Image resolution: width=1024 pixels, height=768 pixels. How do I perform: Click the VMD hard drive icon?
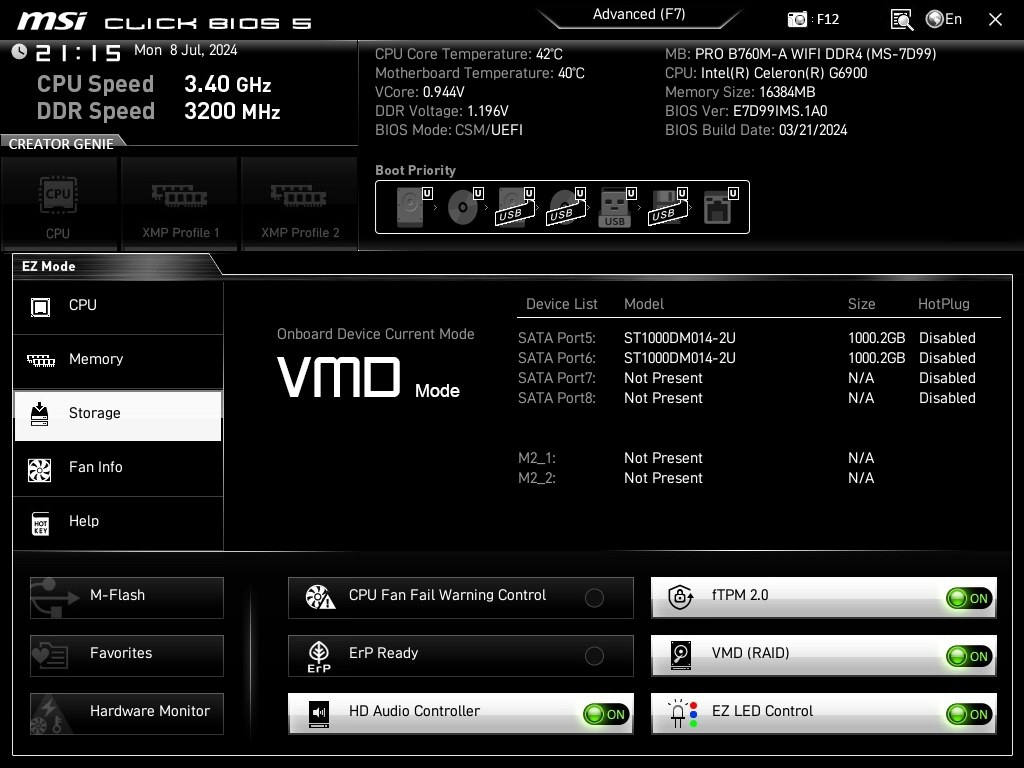[680, 655]
